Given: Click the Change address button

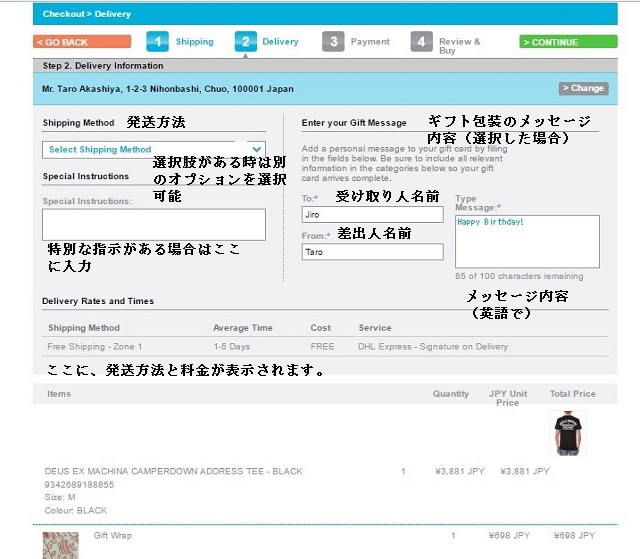Looking at the screenshot, I should click(x=583, y=88).
